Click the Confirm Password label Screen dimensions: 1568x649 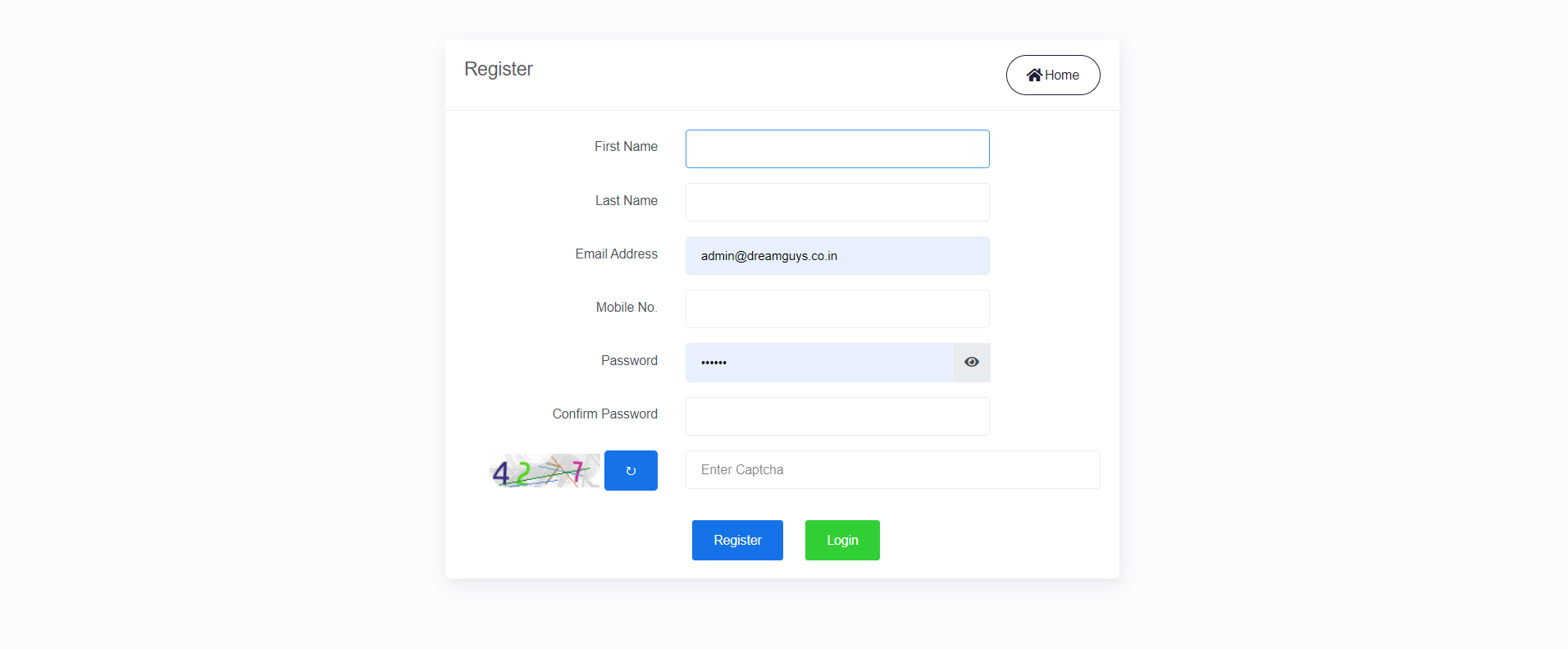tap(604, 414)
